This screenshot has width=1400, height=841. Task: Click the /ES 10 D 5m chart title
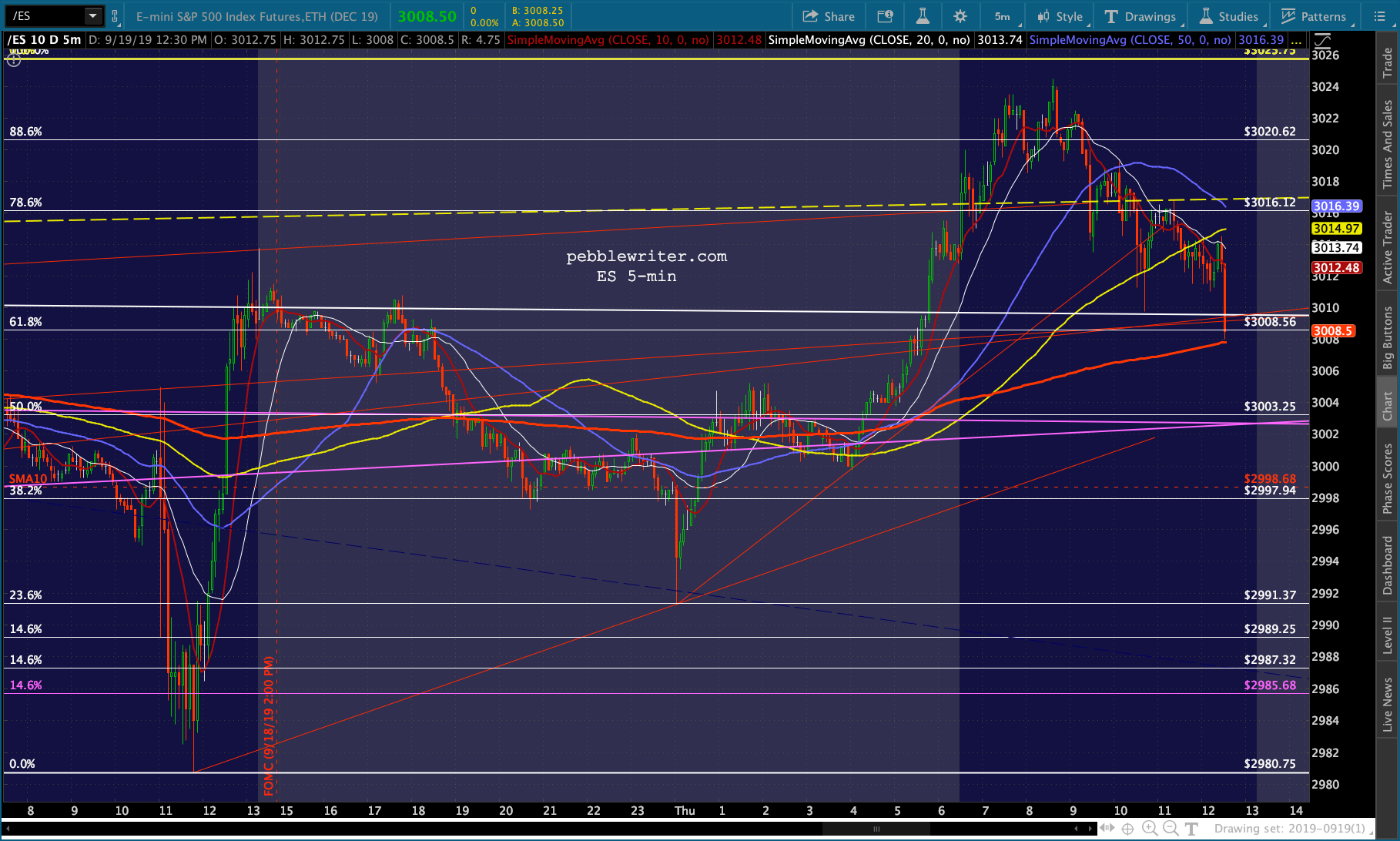point(45,40)
